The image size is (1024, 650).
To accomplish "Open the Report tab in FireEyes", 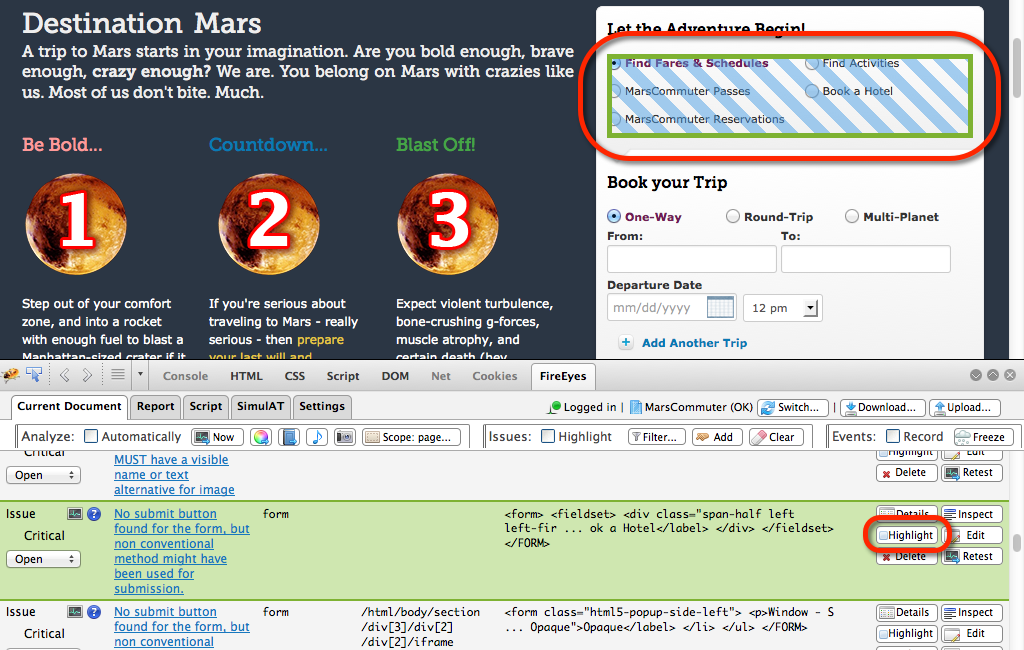I will click(x=155, y=406).
